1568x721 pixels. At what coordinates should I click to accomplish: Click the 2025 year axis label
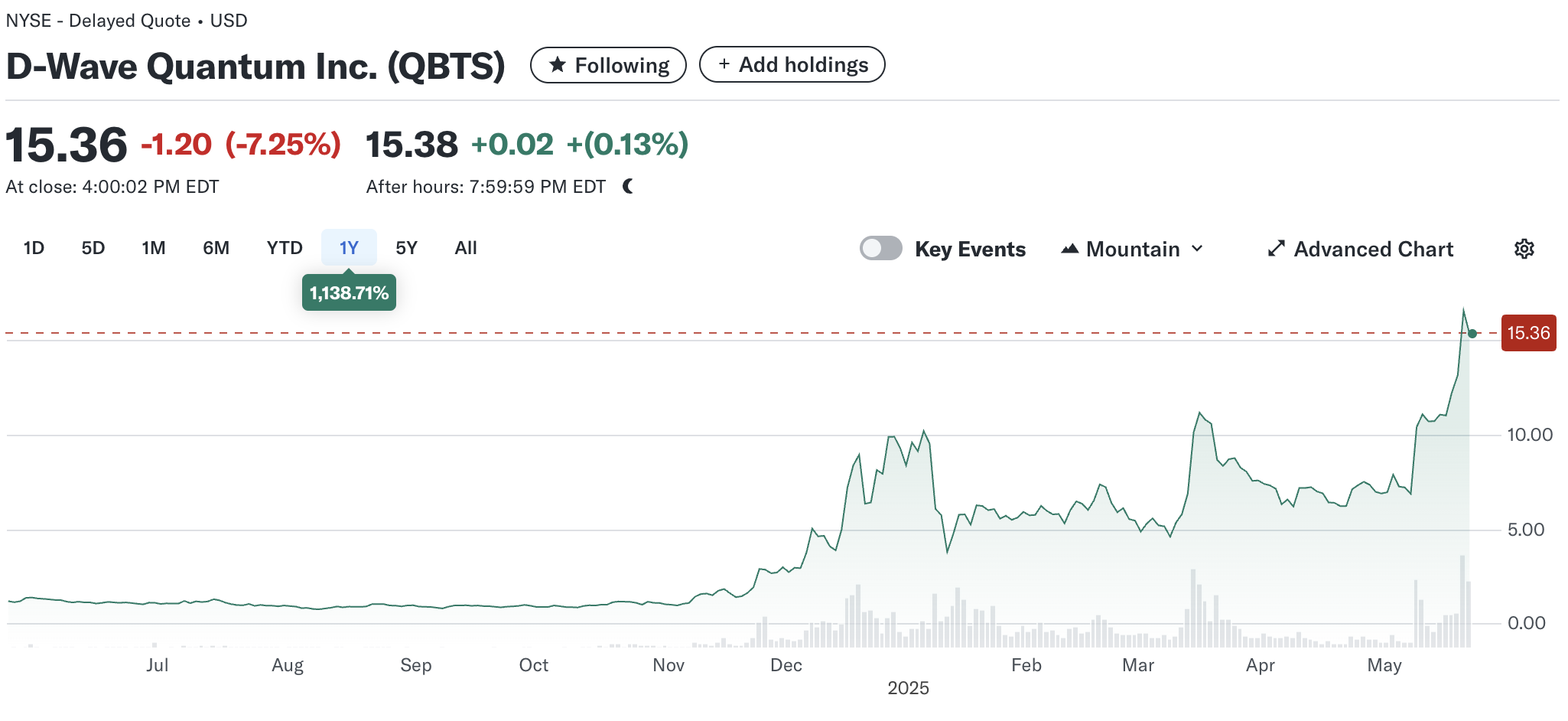pos(909,688)
